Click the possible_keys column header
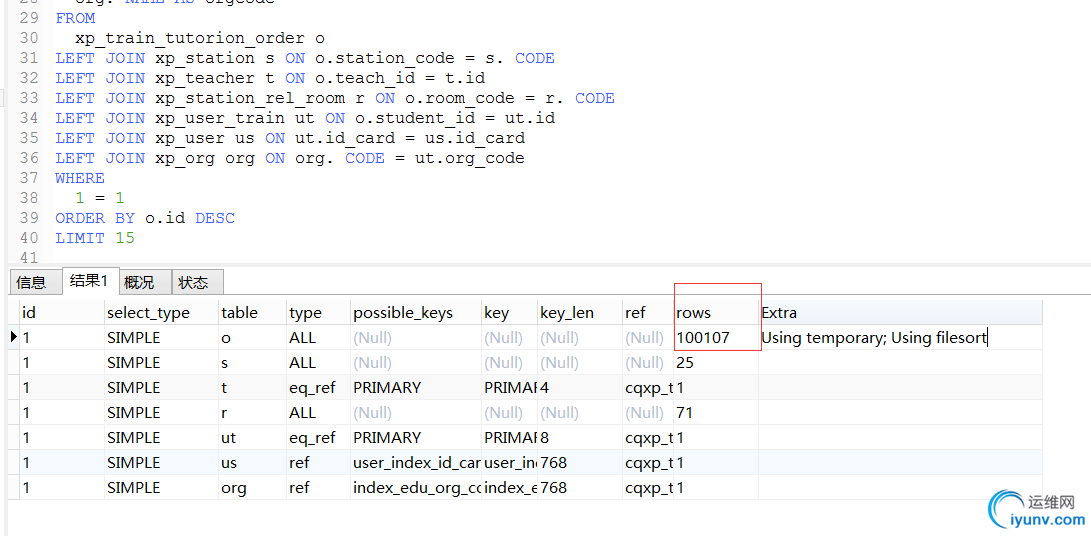 click(x=416, y=313)
